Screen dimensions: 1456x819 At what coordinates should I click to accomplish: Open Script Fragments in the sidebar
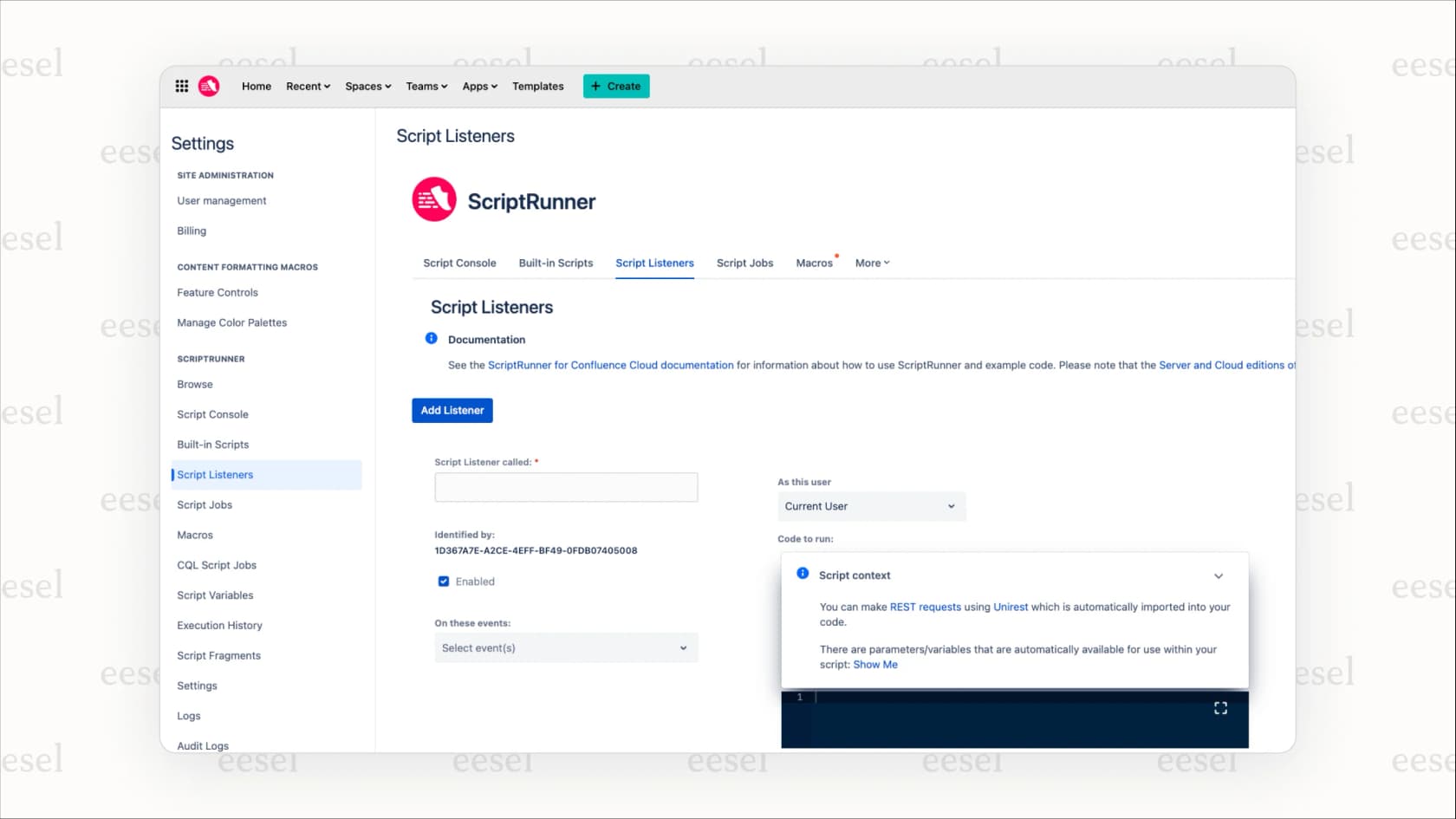coord(218,656)
